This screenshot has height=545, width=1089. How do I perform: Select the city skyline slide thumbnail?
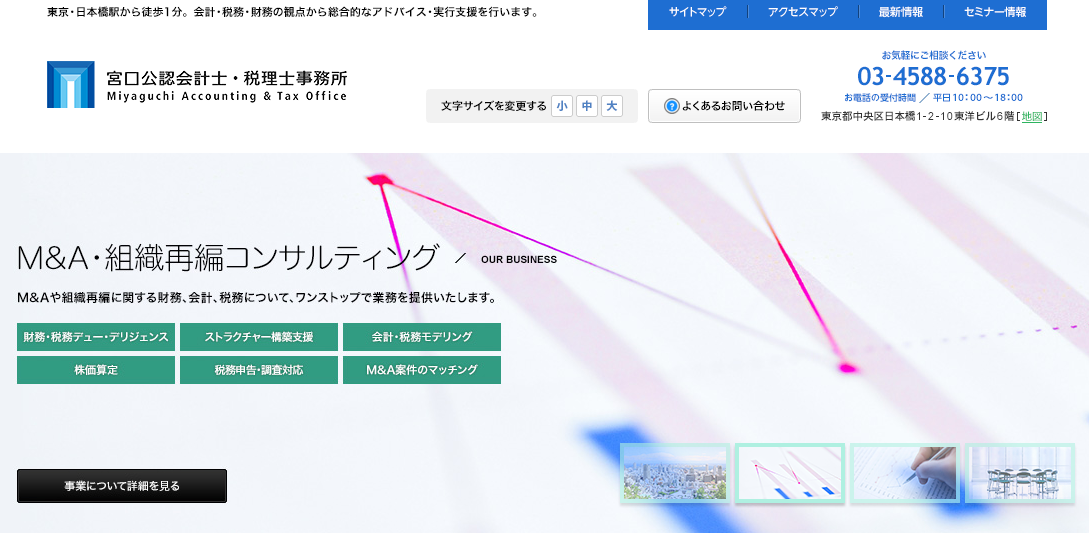[x=675, y=473]
